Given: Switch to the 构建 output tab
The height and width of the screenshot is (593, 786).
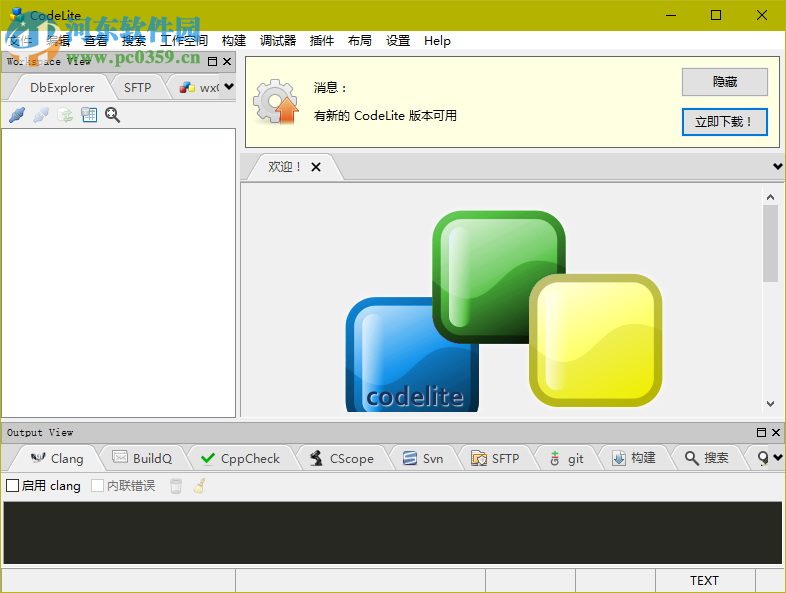Looking at the screenshot, I should pos(634,458).
